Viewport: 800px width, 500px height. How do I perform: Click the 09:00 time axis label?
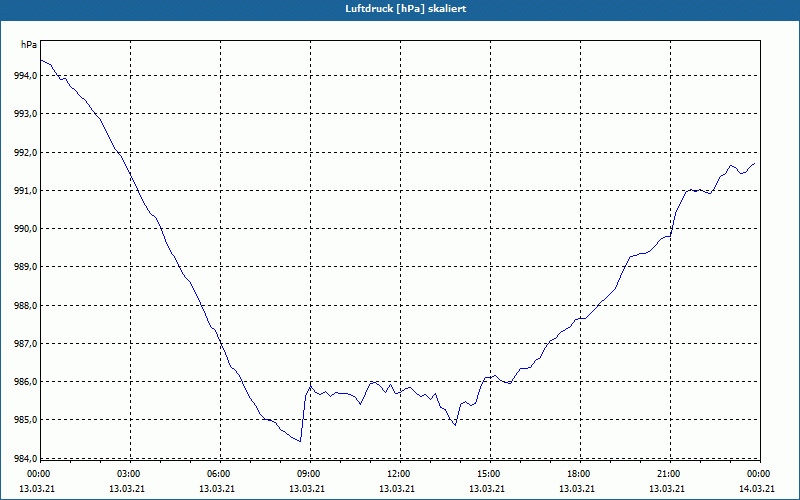click(309, 474)
